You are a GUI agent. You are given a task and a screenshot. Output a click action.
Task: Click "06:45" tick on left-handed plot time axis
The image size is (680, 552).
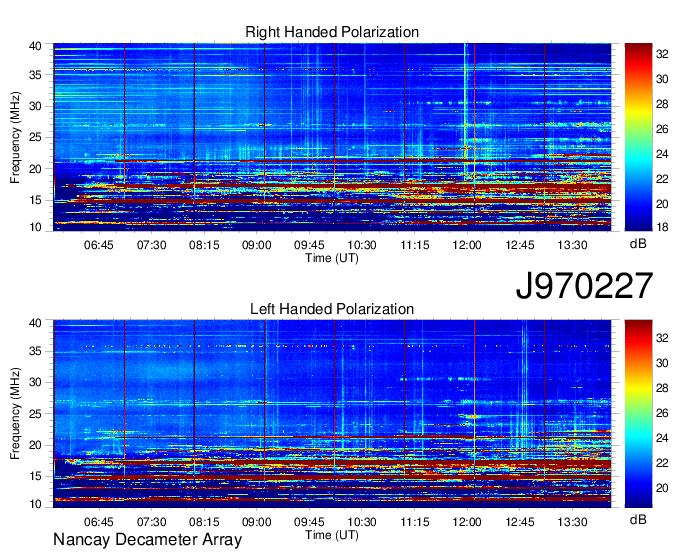[x=98, y=522]
